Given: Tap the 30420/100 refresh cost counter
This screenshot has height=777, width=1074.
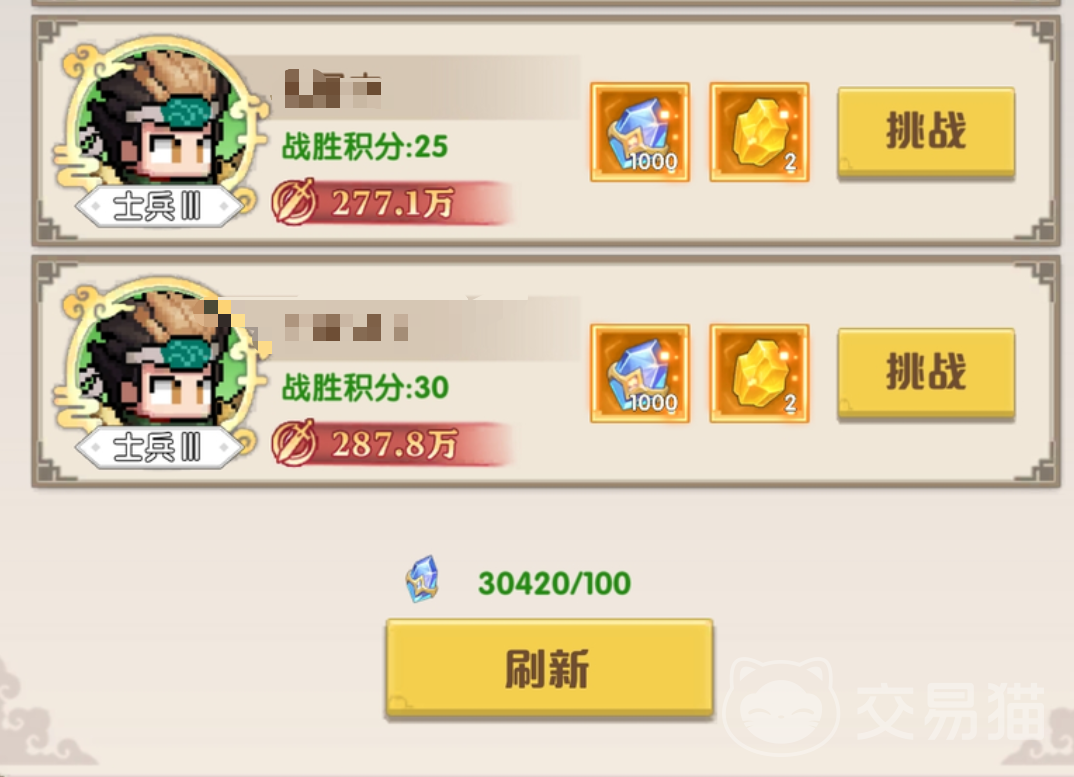Looking at the screenshot, I should pyautogui.click(x=554, y=583).
